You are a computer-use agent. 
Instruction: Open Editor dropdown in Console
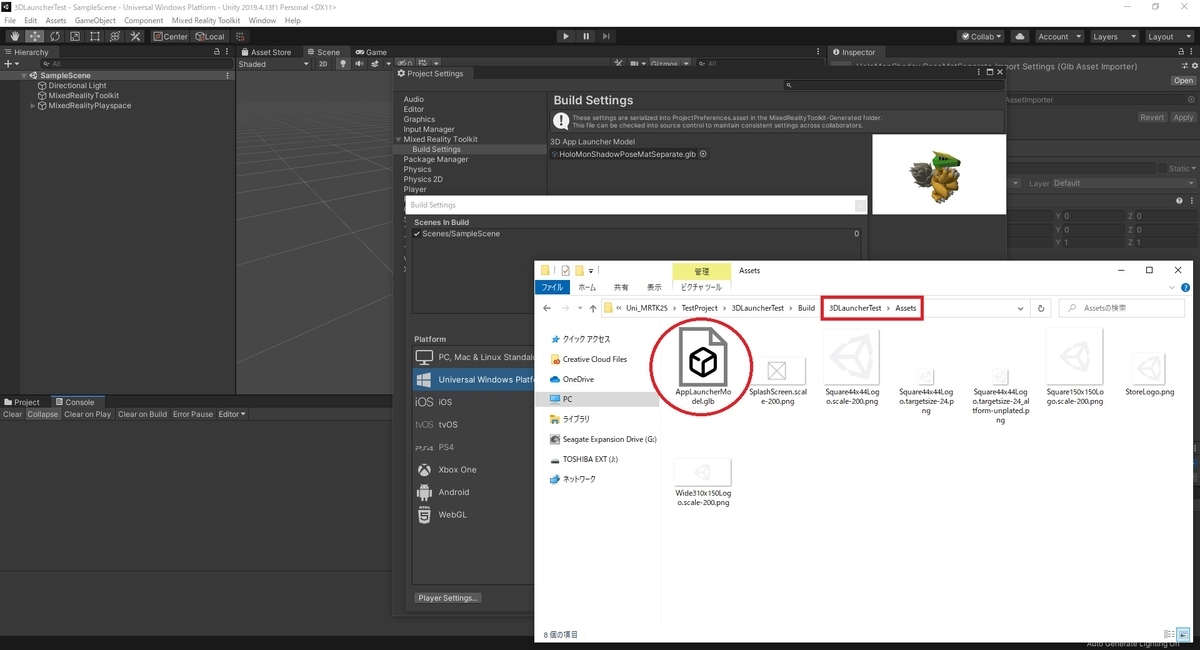(231, 414)
